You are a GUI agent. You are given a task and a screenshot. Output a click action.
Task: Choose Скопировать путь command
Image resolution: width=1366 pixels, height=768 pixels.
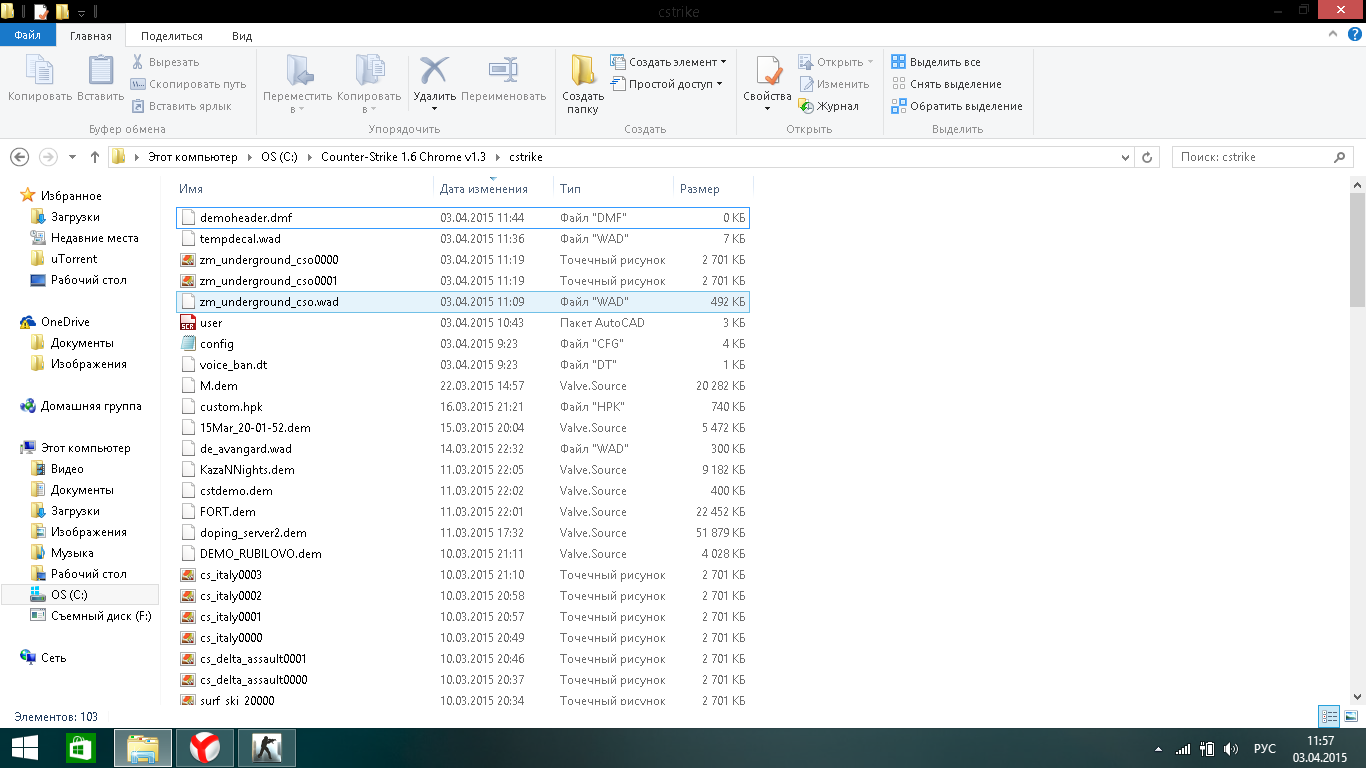click(x=188, y=84)
